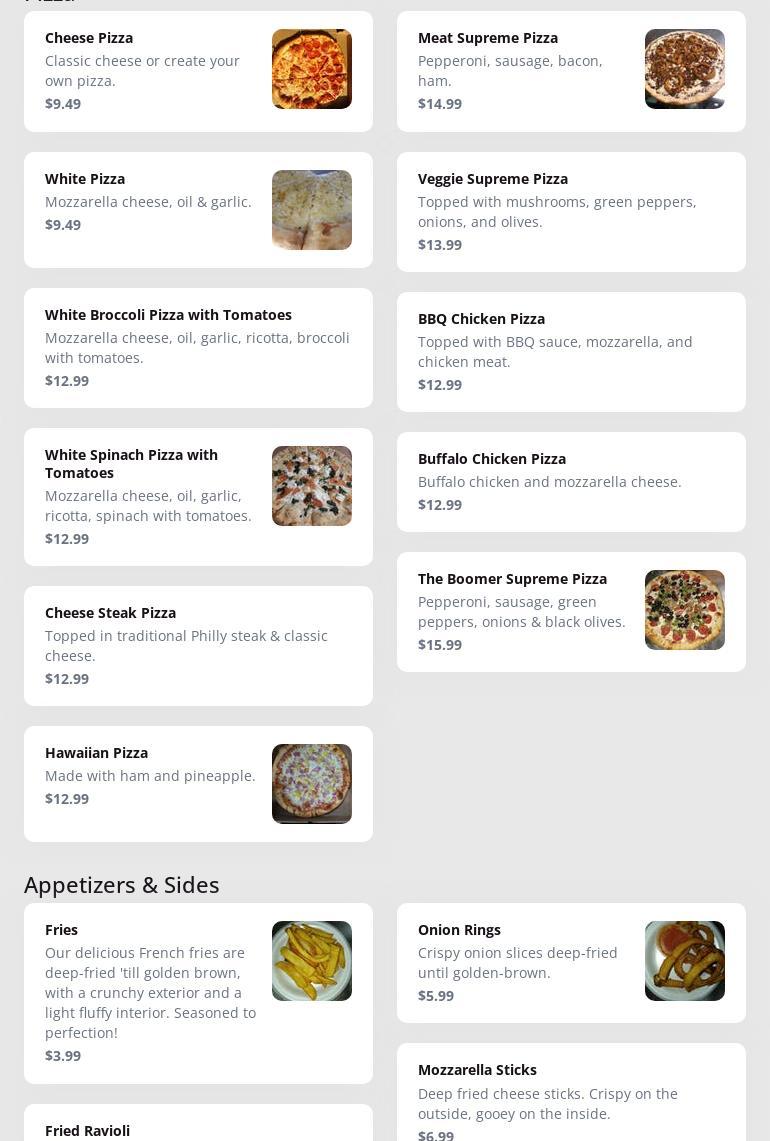This screenshot has height=1141, width=770.
Task: Select the Onion Rings image
Action: [684, 961]
